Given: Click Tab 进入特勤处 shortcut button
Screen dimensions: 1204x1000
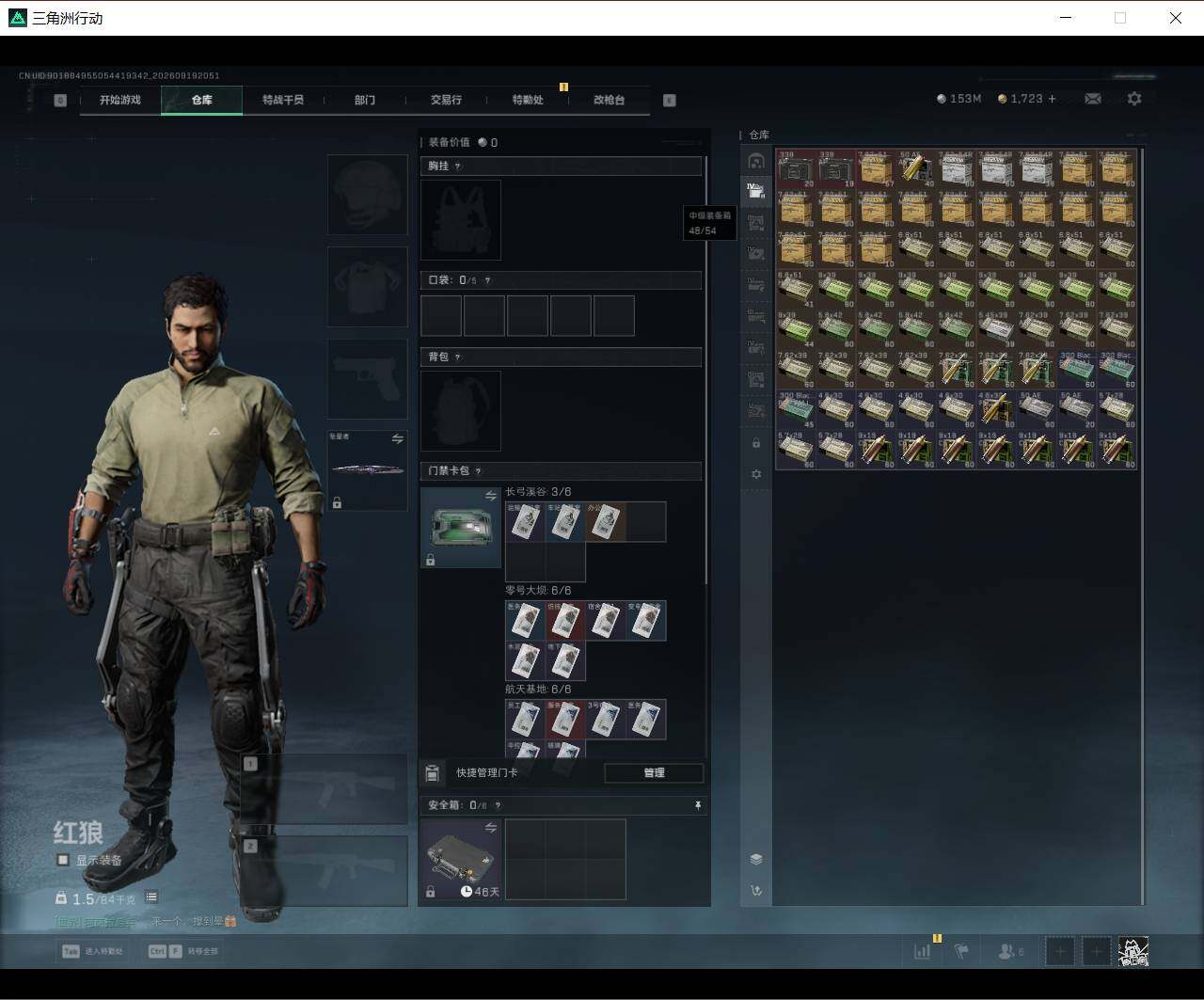Looking at the screenshot, I should pos(93,951).
